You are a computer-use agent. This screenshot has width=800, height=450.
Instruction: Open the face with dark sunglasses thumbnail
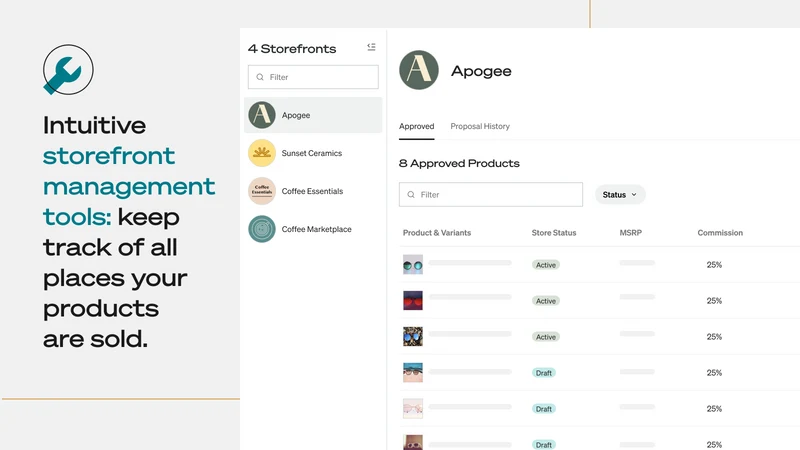(413, 372)
